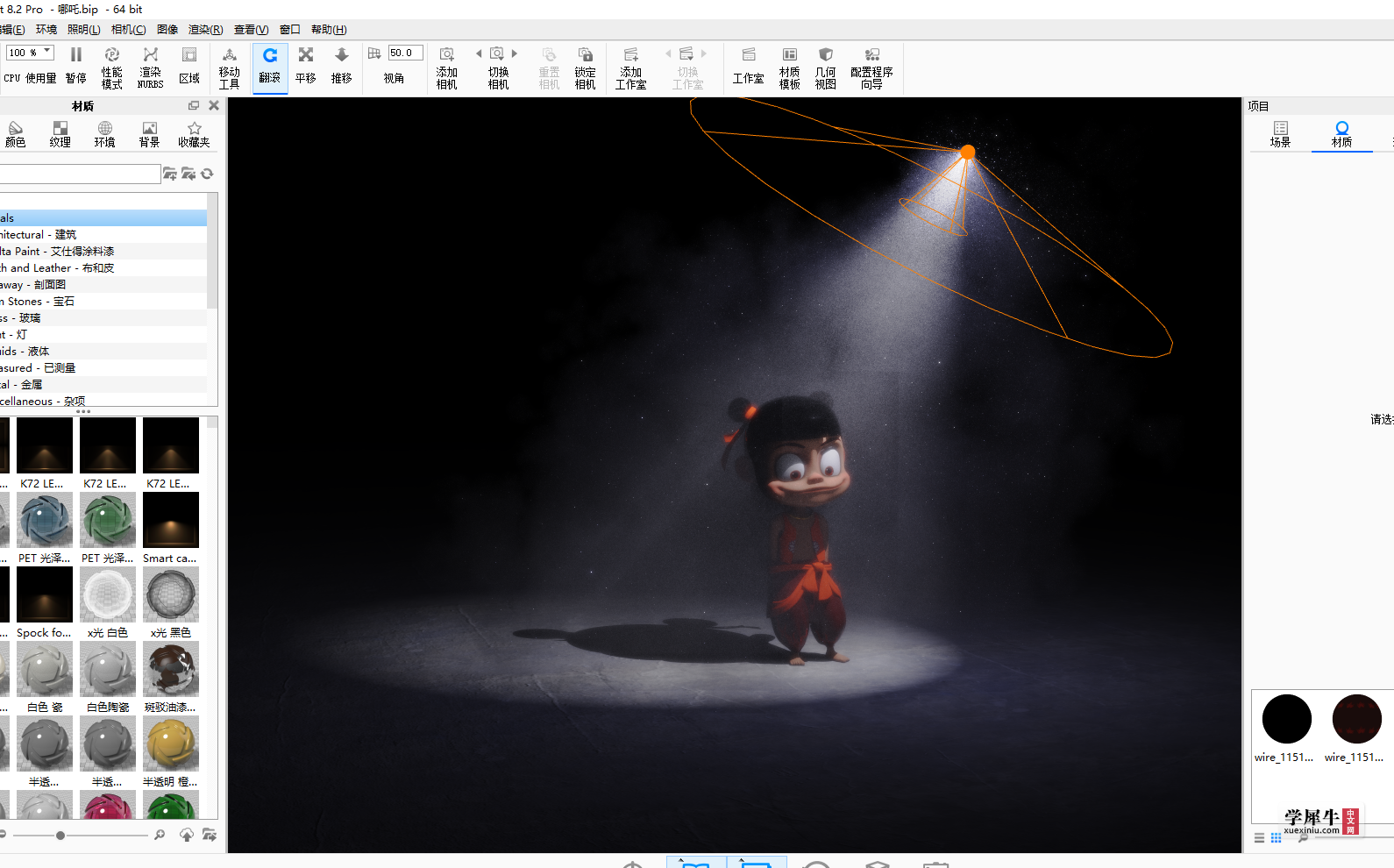Click the library import upload icon
This screenshot has height=868, width=1394.
point(187,835)
